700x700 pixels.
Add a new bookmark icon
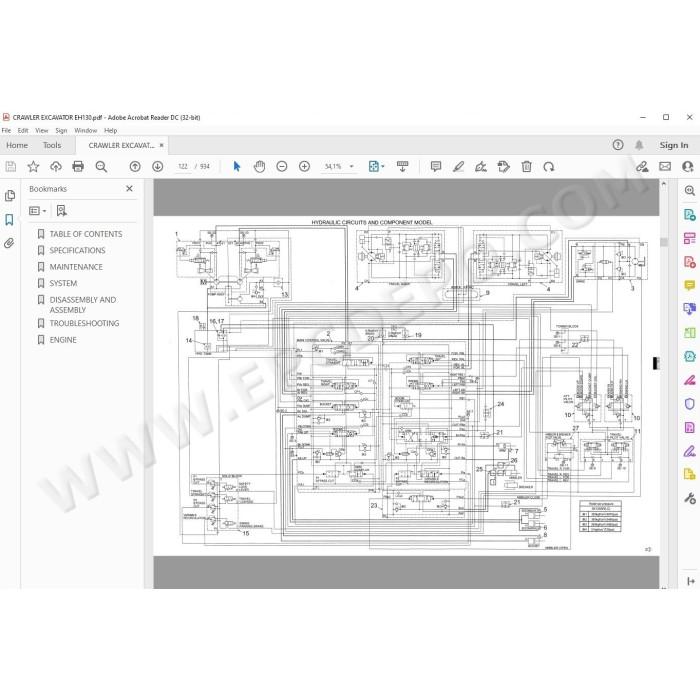[62, 211]
